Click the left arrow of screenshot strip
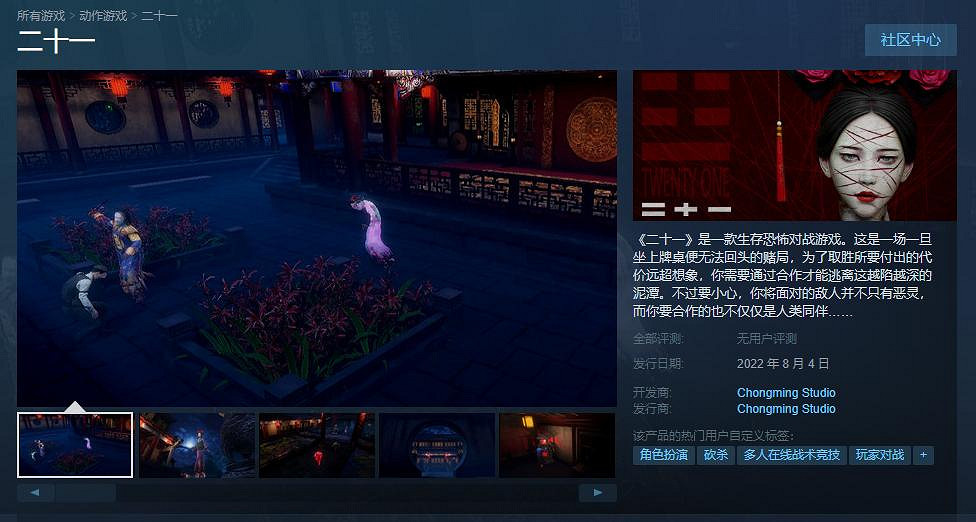Screen dimensions: 976x522 [x=35, y=493]
